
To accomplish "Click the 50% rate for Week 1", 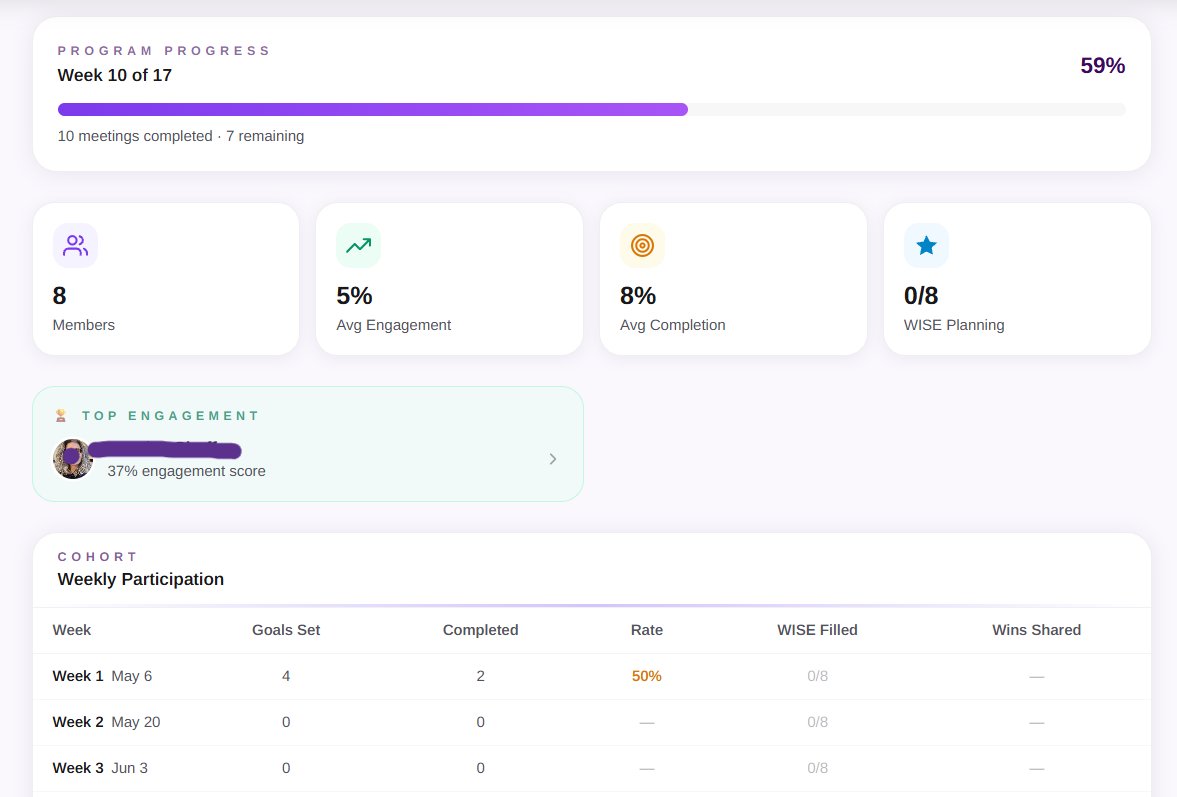I will point(646,676).
